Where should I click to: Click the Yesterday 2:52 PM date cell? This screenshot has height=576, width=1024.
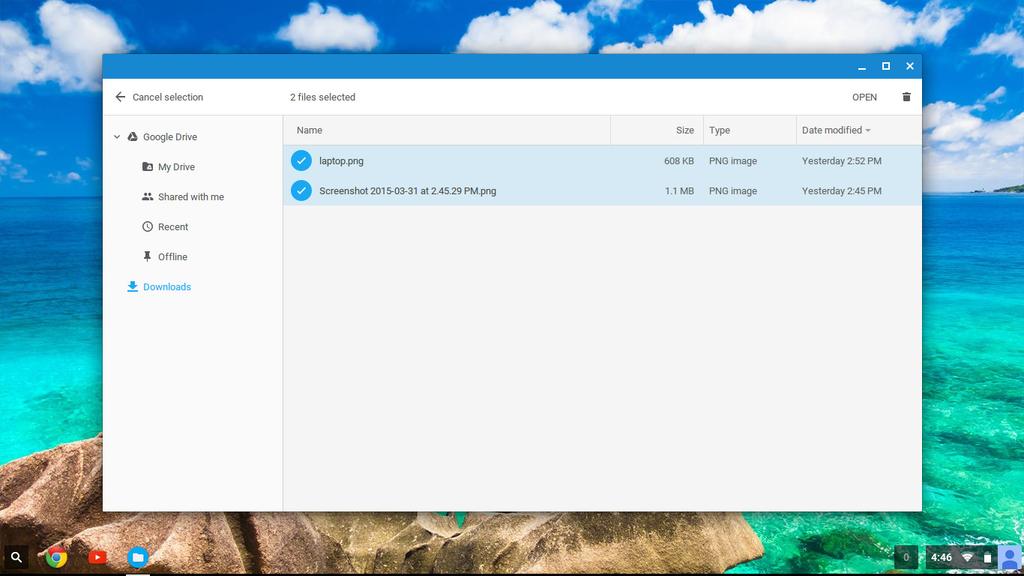coord(842,161)
